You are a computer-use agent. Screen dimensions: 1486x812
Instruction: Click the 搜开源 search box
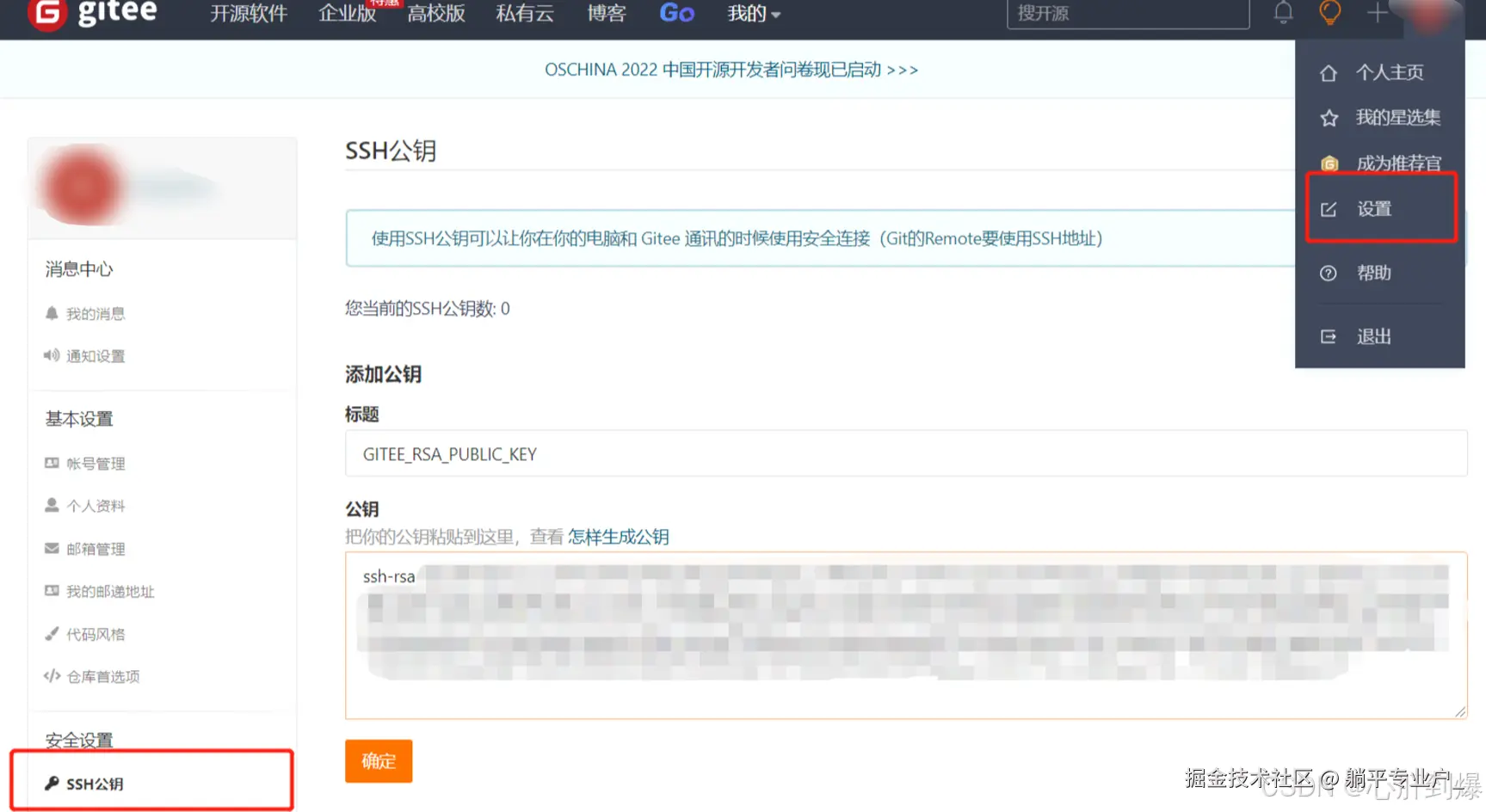click(x=1128, y=14)
